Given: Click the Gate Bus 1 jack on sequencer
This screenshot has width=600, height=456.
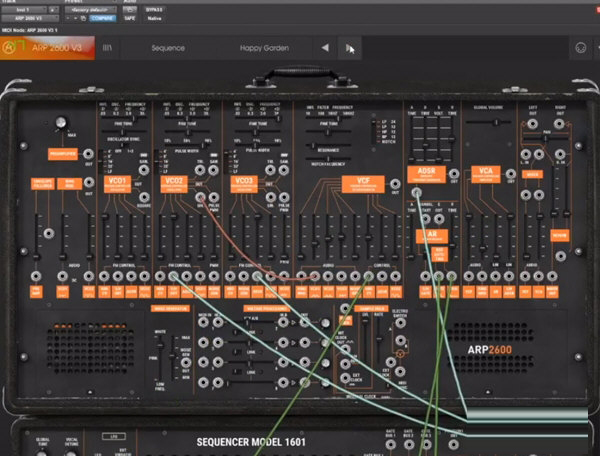Looking at the screenshot, I should [390, 445].
